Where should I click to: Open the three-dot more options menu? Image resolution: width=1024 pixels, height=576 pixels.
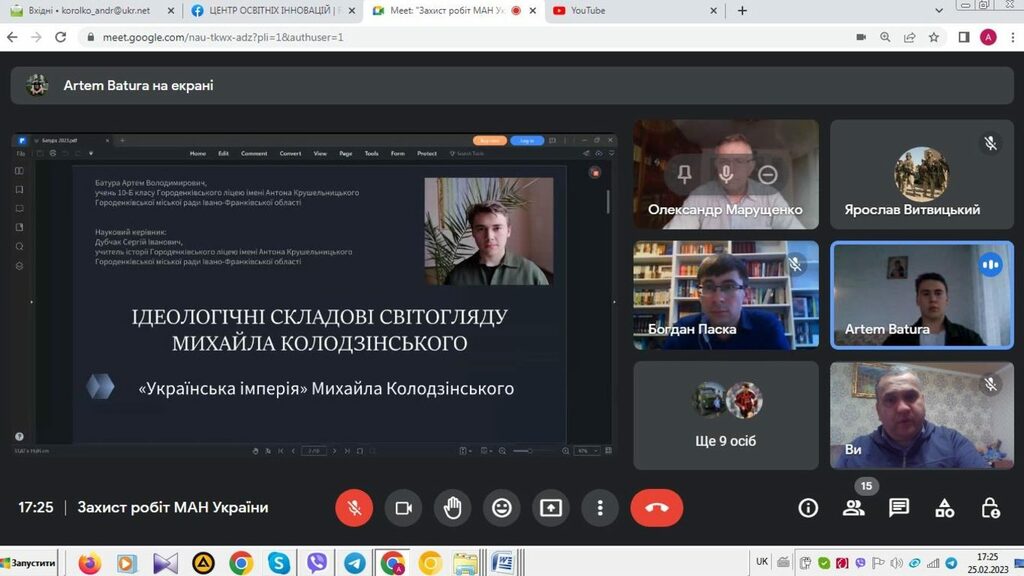pos(599,508)
